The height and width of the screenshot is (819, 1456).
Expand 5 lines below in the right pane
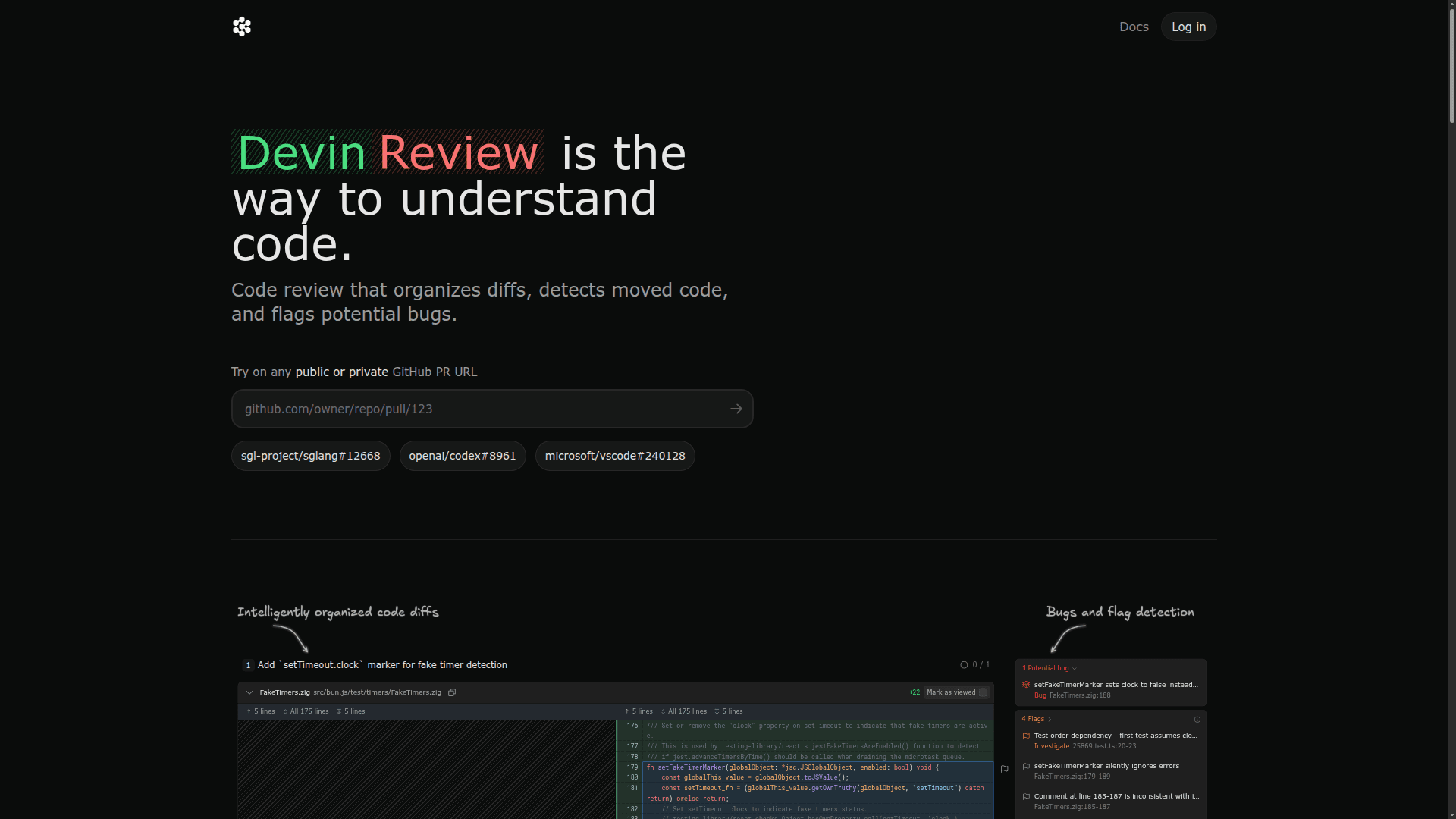(729, 711)
